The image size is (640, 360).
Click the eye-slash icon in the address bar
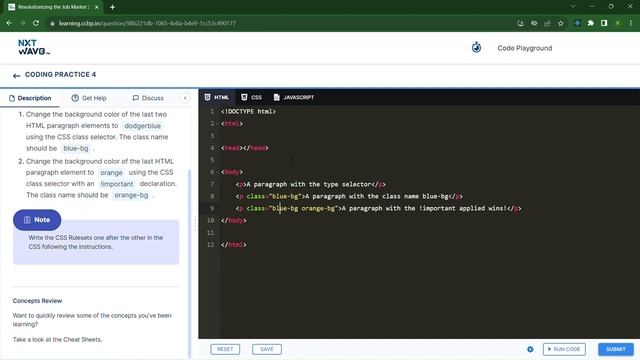(534, 23)
